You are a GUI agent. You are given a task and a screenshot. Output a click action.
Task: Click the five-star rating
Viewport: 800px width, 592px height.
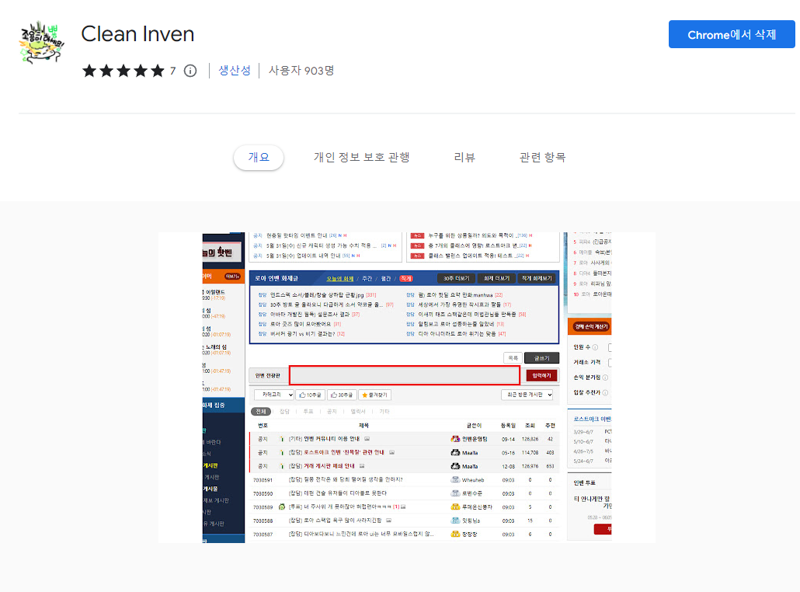click(123, 71)
